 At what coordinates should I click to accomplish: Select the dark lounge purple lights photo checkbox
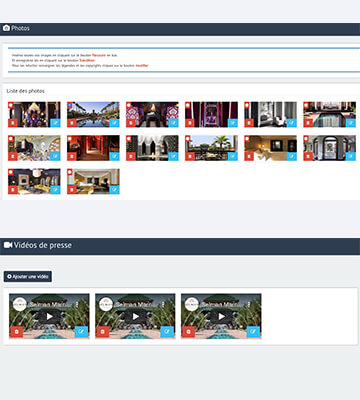[11, 105]
